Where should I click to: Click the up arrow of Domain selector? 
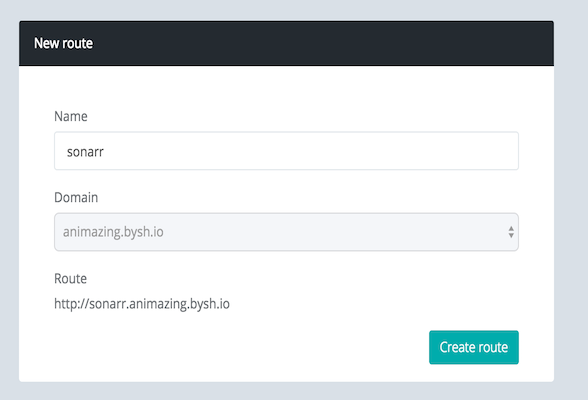(511, 228)
